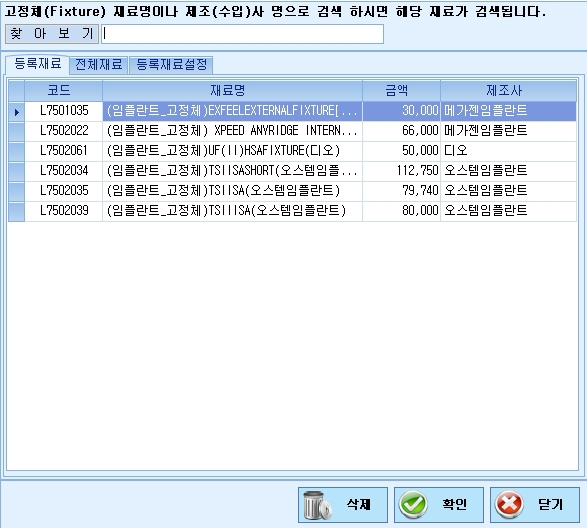Focus the fixture search text field
The width and height of the screenshot is (587, 528).
click(x=242, y=34)
